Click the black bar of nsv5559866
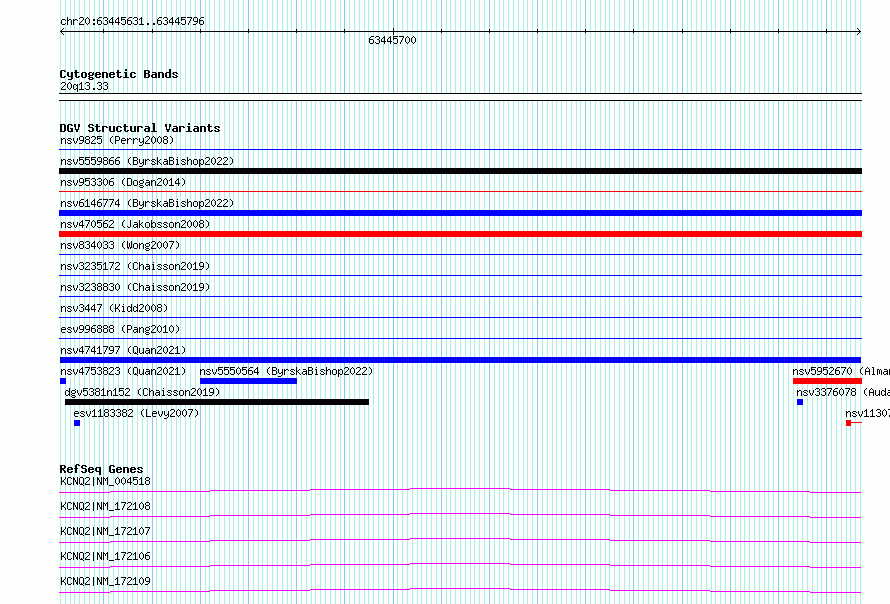 click(460, 171)
